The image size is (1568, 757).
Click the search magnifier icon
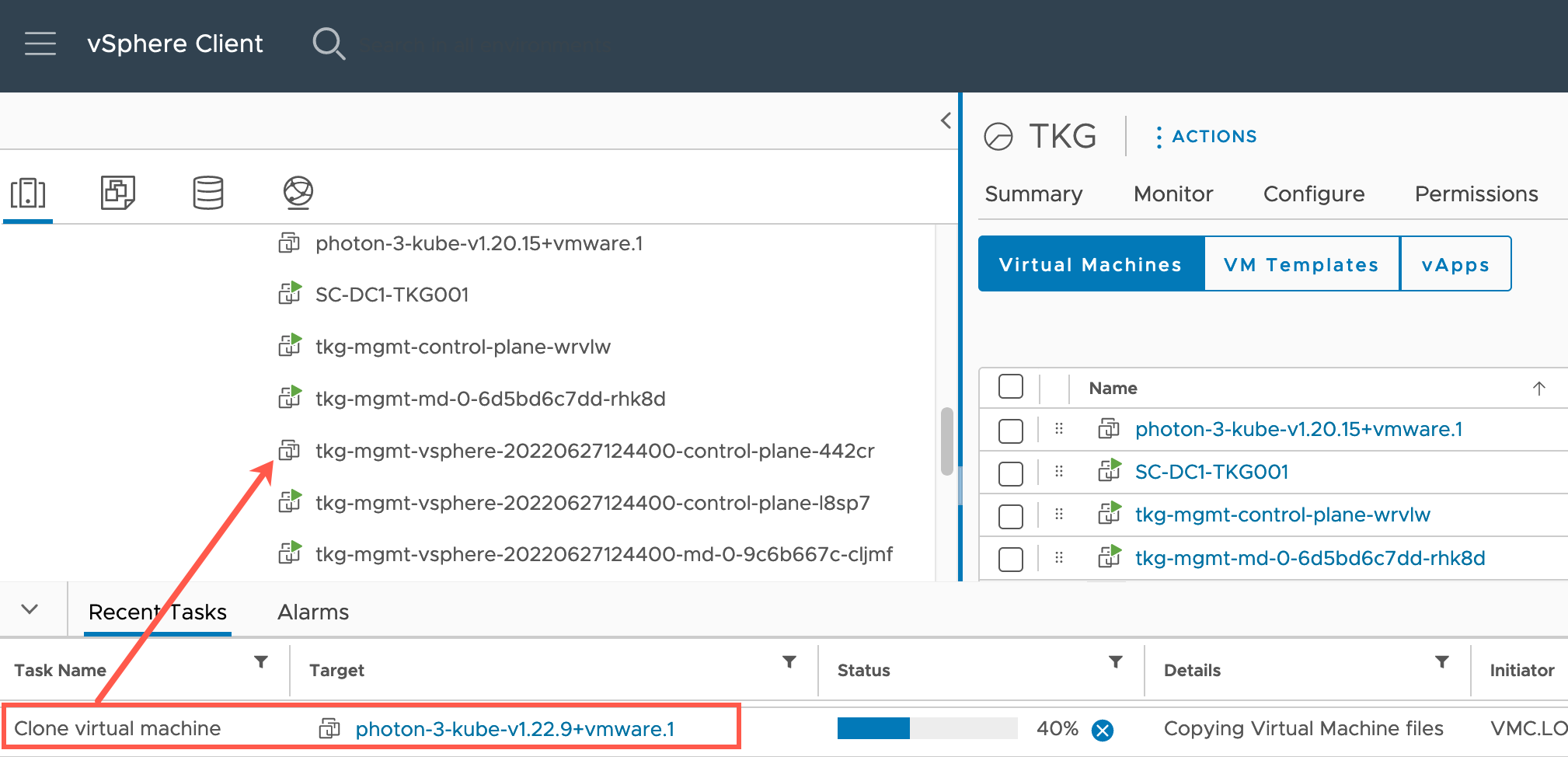tap(329, 44)
